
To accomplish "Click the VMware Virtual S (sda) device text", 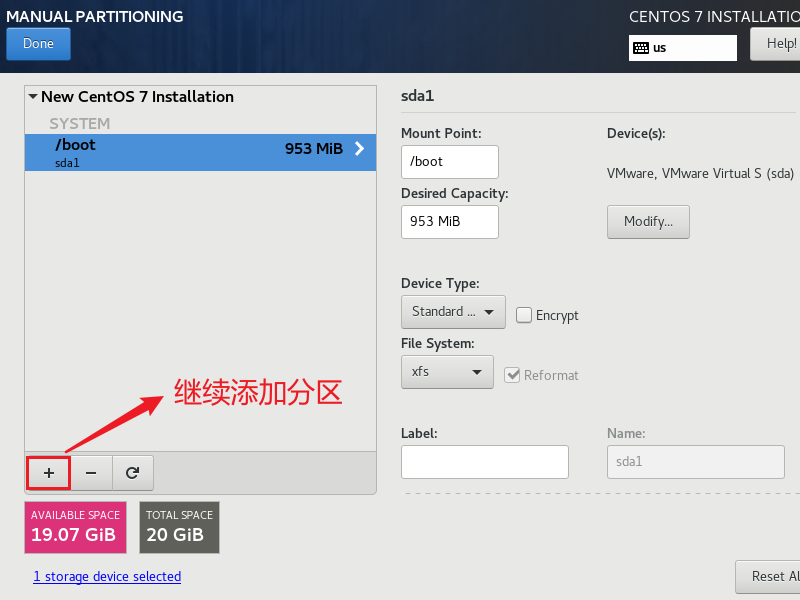I will pyautogui.click(x=700, y=173).
